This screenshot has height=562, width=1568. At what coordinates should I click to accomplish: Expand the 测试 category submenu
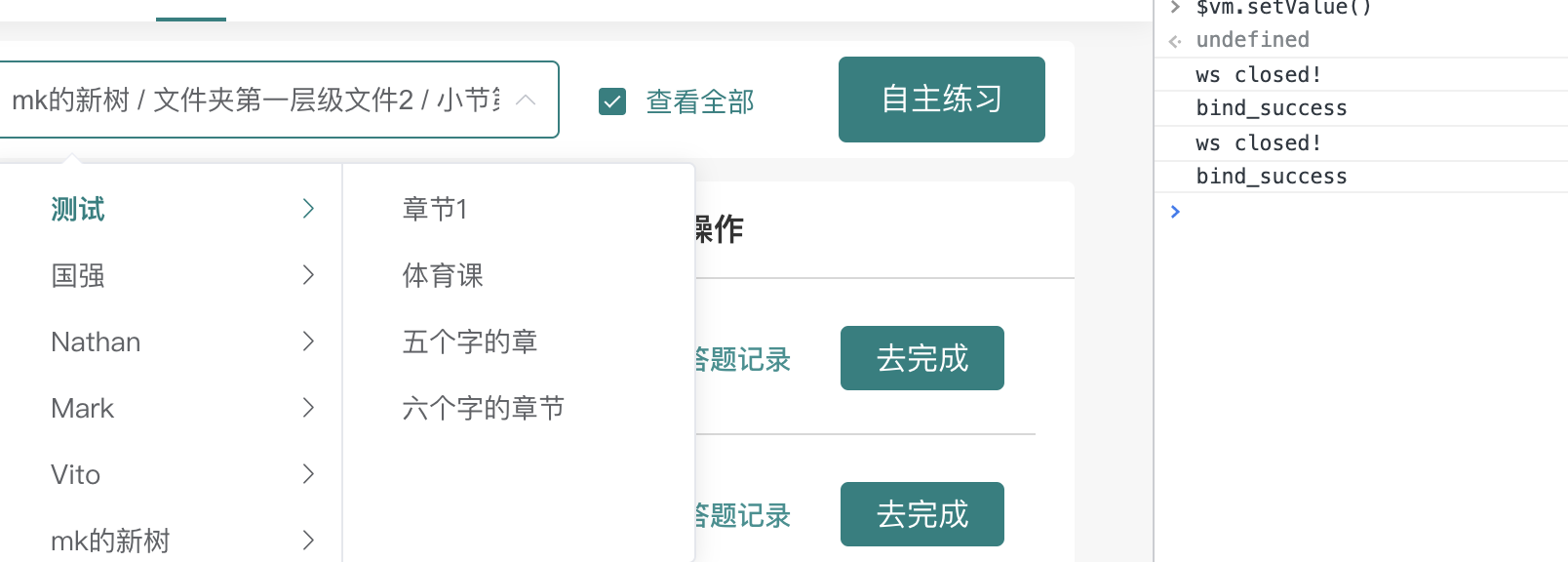(308, 209)
